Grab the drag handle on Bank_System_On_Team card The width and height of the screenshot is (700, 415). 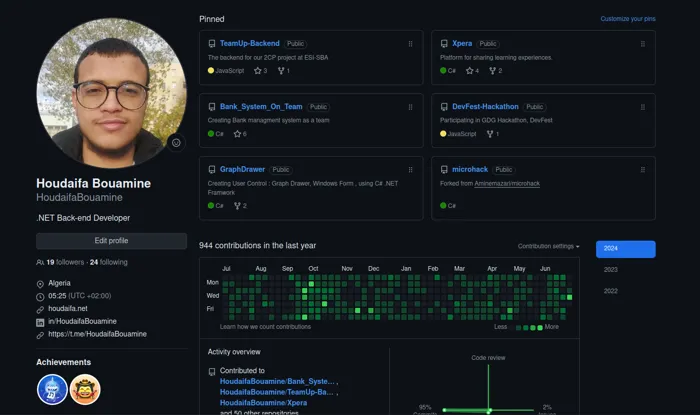coord(410,107)
